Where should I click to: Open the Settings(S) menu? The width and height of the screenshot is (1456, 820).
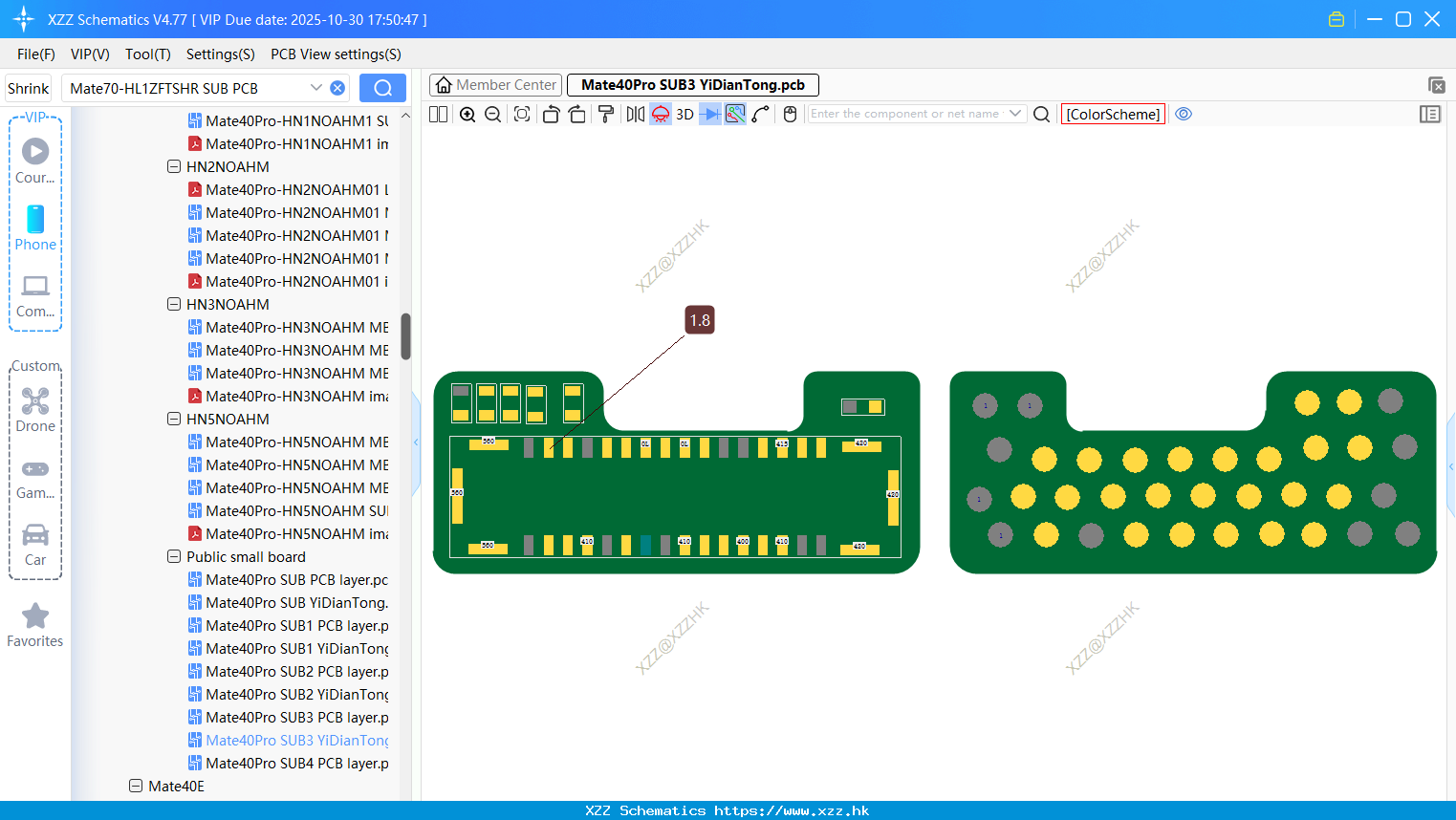(221, 54)
